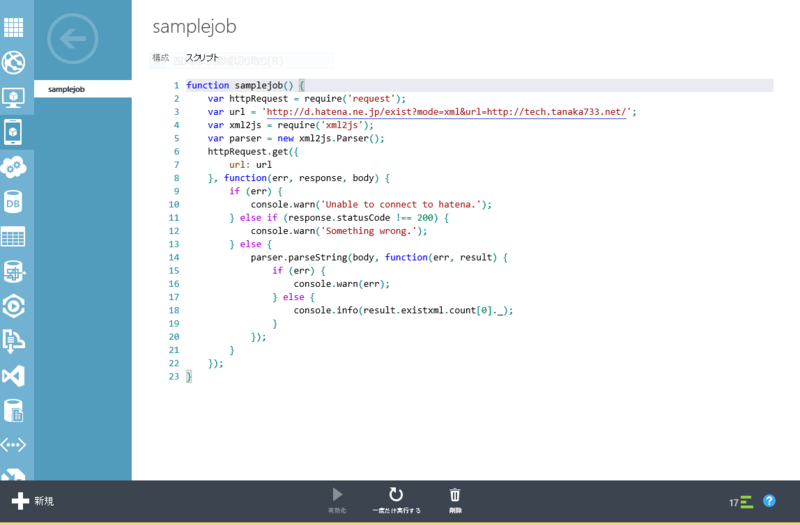
Task: Open Virtual Machines monitor icon
Action: tap(13, 97)
